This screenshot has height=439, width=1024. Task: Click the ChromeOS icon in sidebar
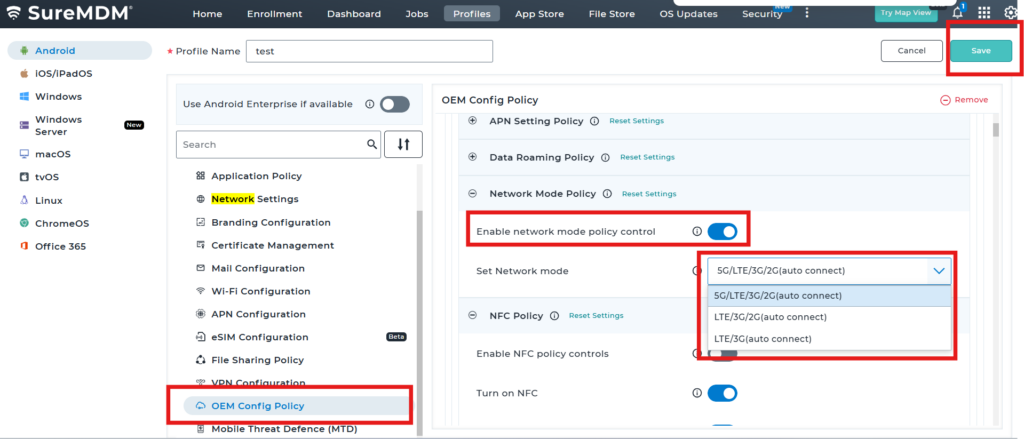24,223
